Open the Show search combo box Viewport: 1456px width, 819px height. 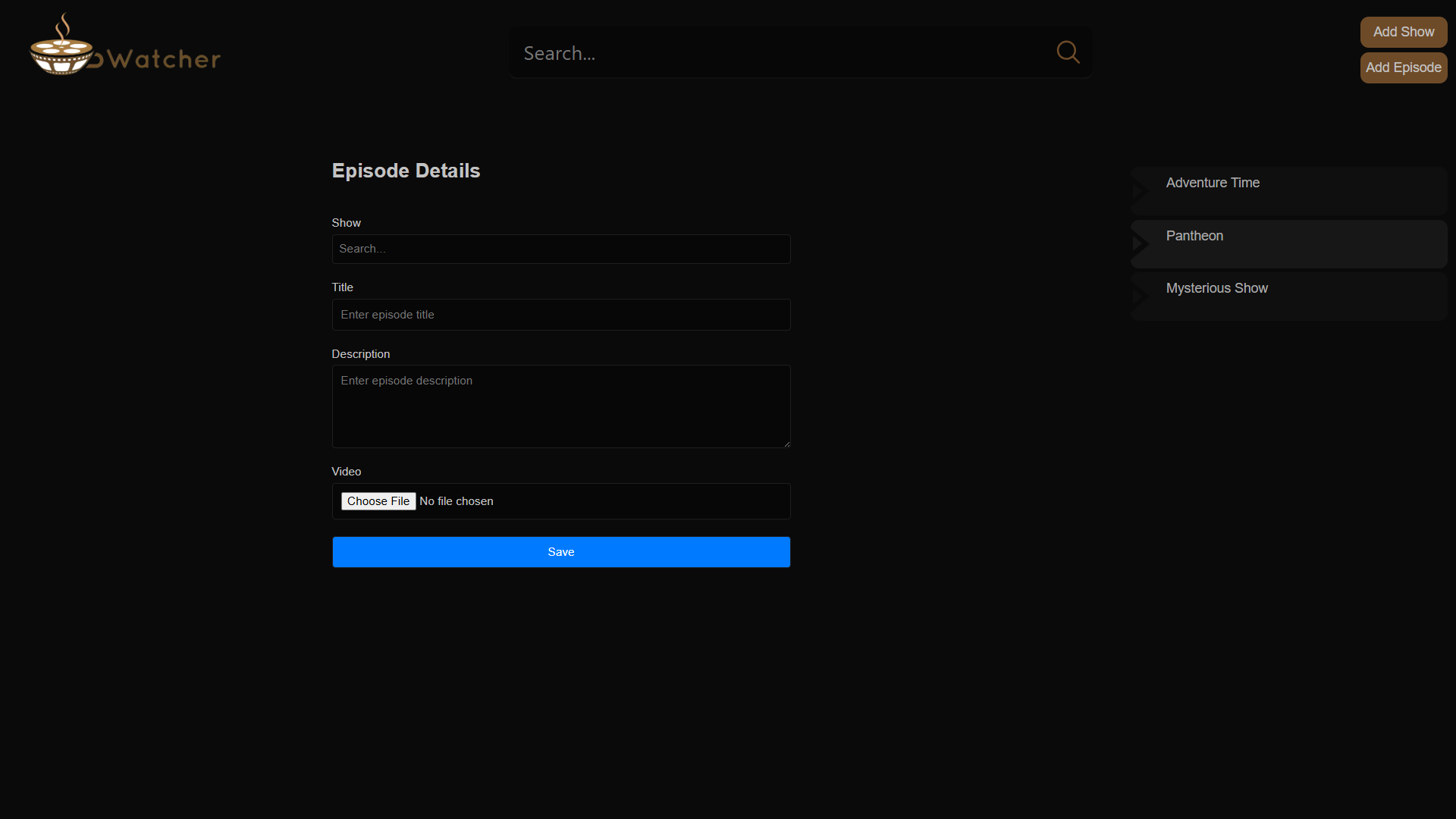point(560,249)
